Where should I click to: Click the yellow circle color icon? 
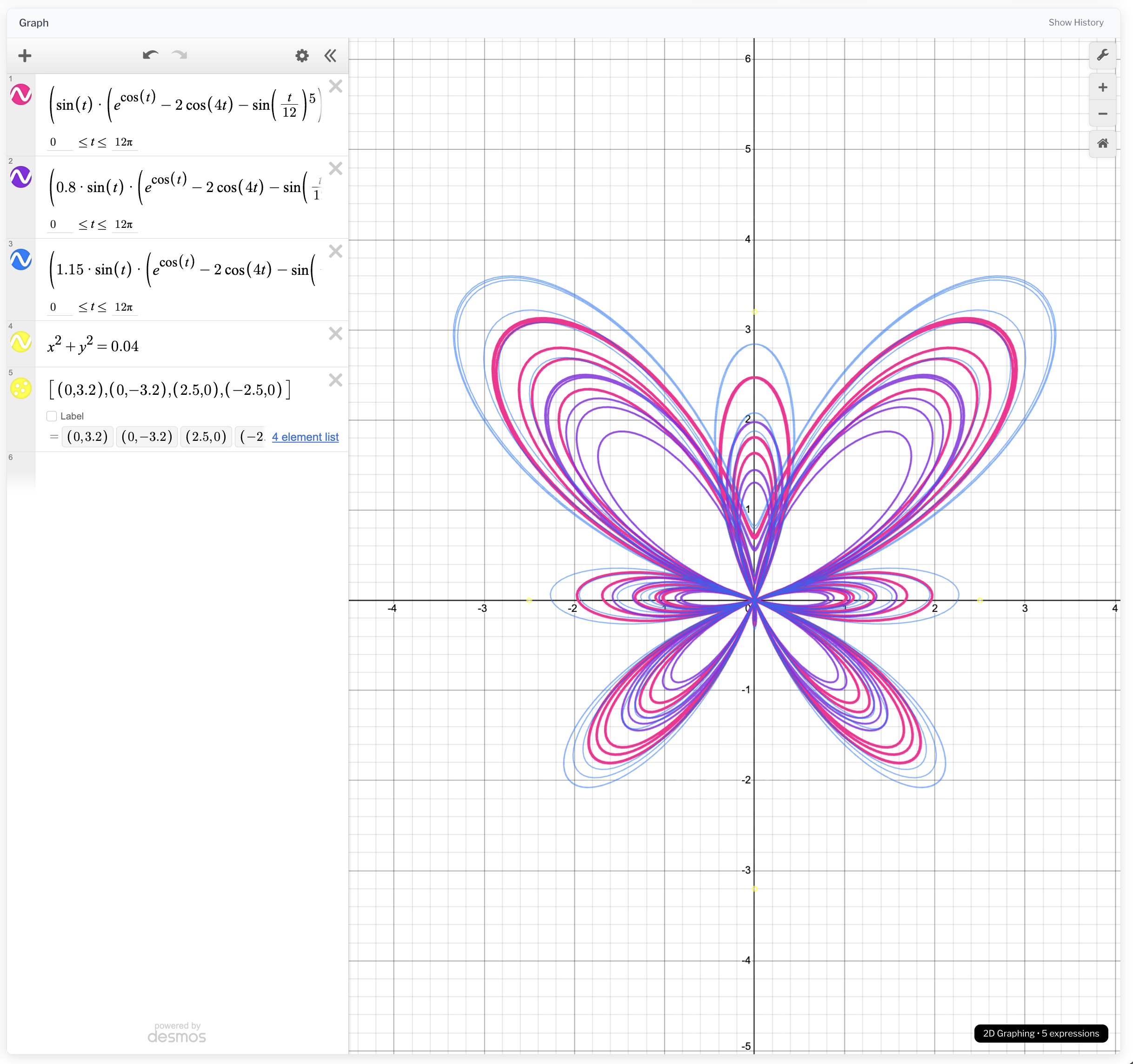pyautogui.click(x=21, y=342)
